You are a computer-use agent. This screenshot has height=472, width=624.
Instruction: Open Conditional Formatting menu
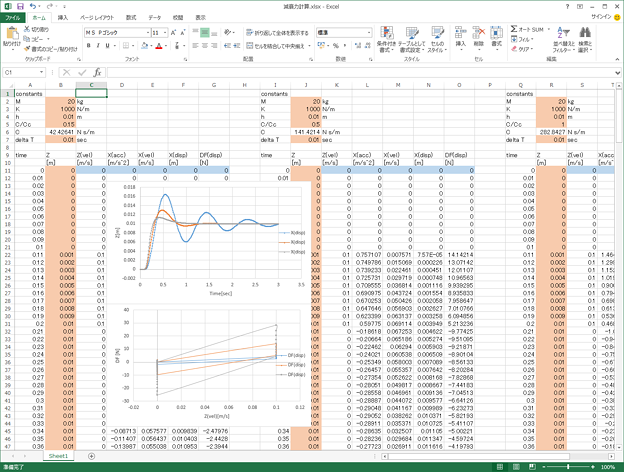[x=386, y=39]
